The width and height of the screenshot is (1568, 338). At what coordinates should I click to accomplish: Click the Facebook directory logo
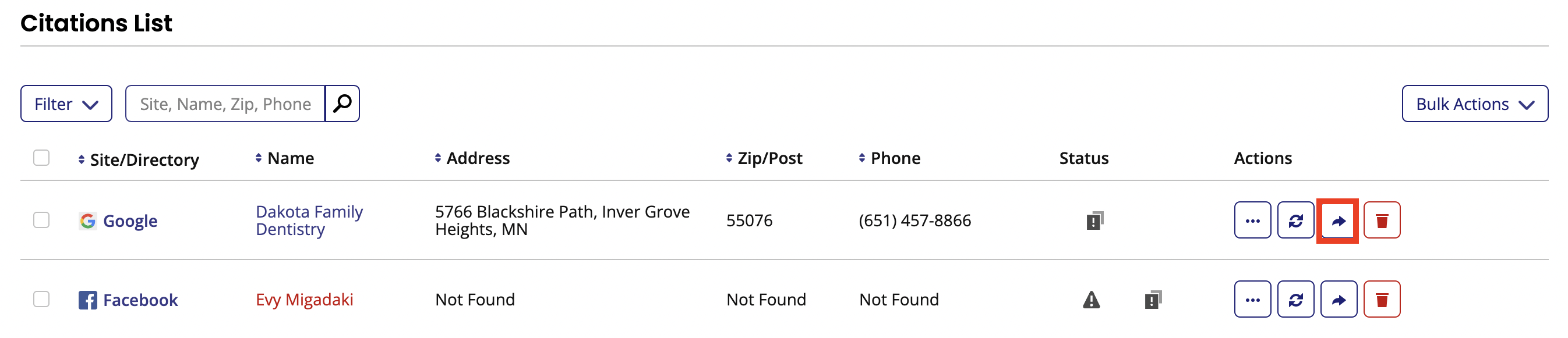[87, 299]
